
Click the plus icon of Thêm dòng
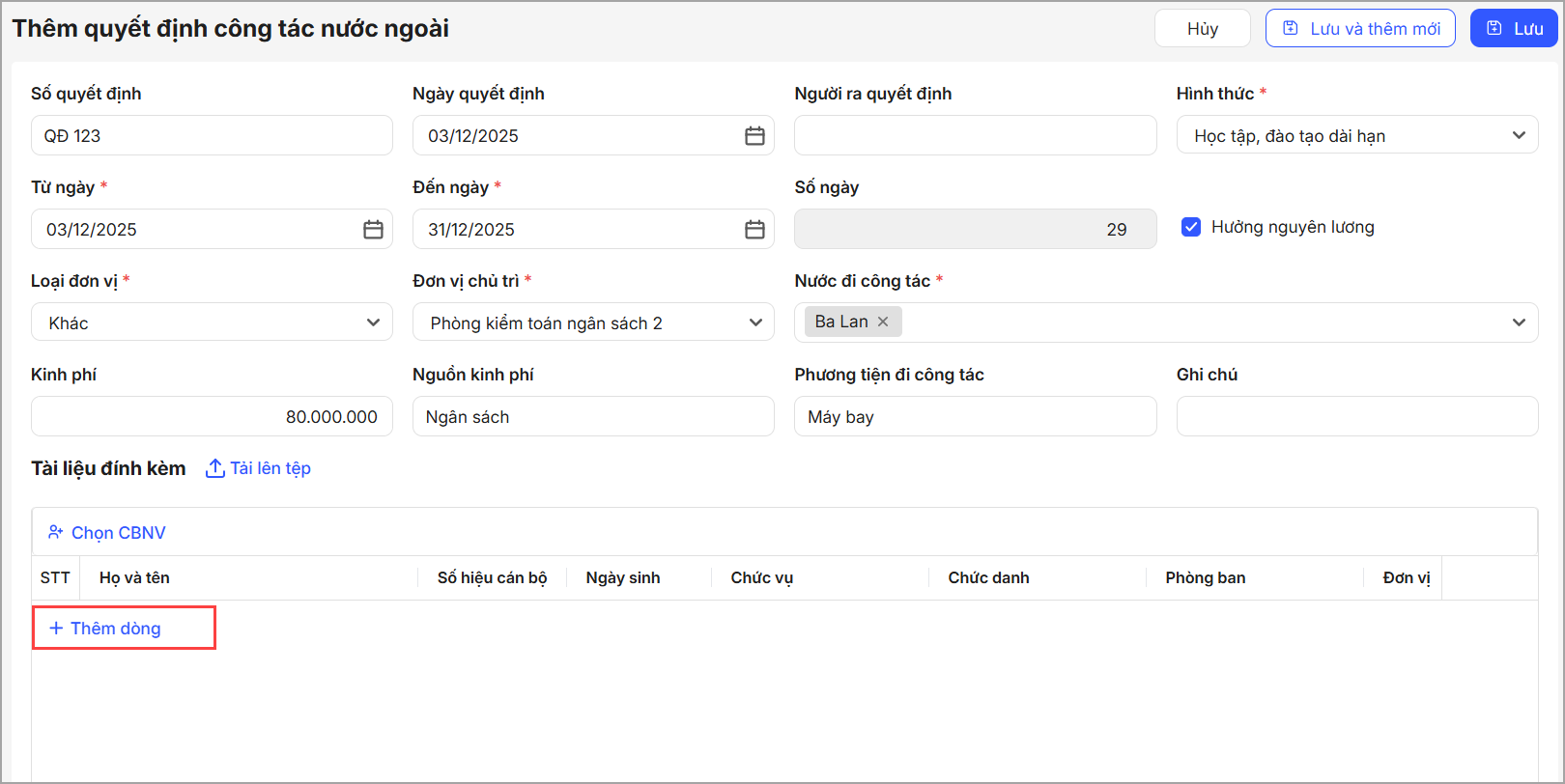point(56,629)
